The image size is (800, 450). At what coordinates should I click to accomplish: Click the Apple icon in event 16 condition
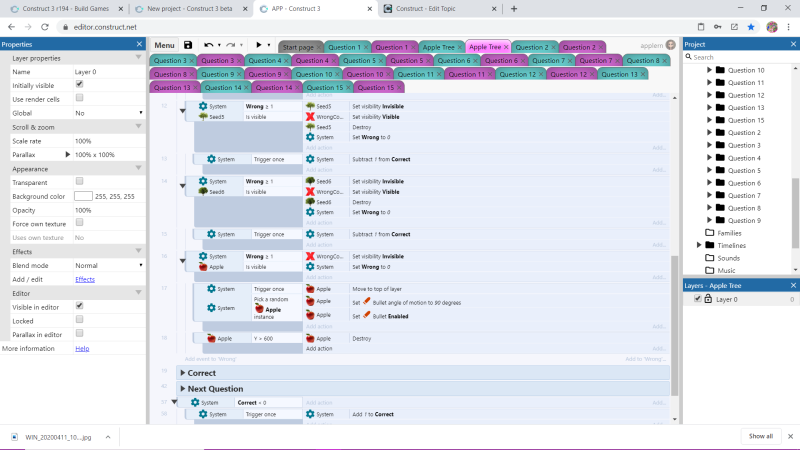(203, 267)
